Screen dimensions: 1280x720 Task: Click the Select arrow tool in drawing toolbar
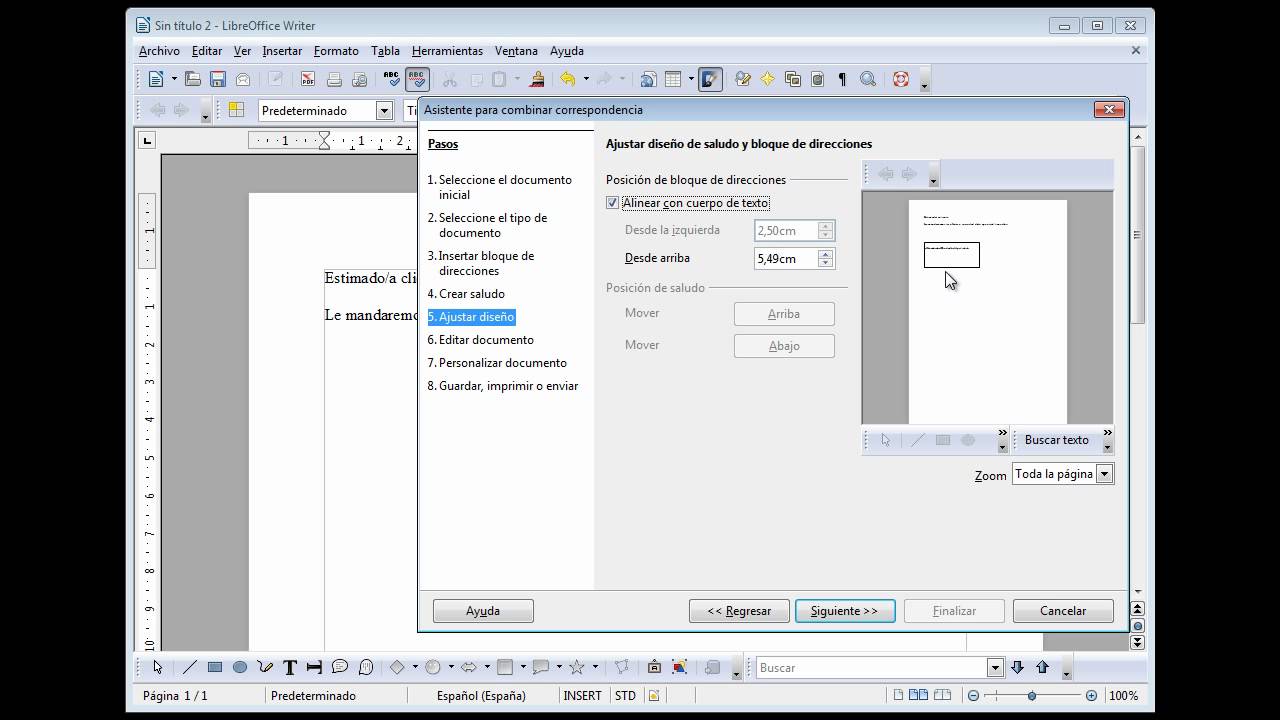tap(158, 667)
